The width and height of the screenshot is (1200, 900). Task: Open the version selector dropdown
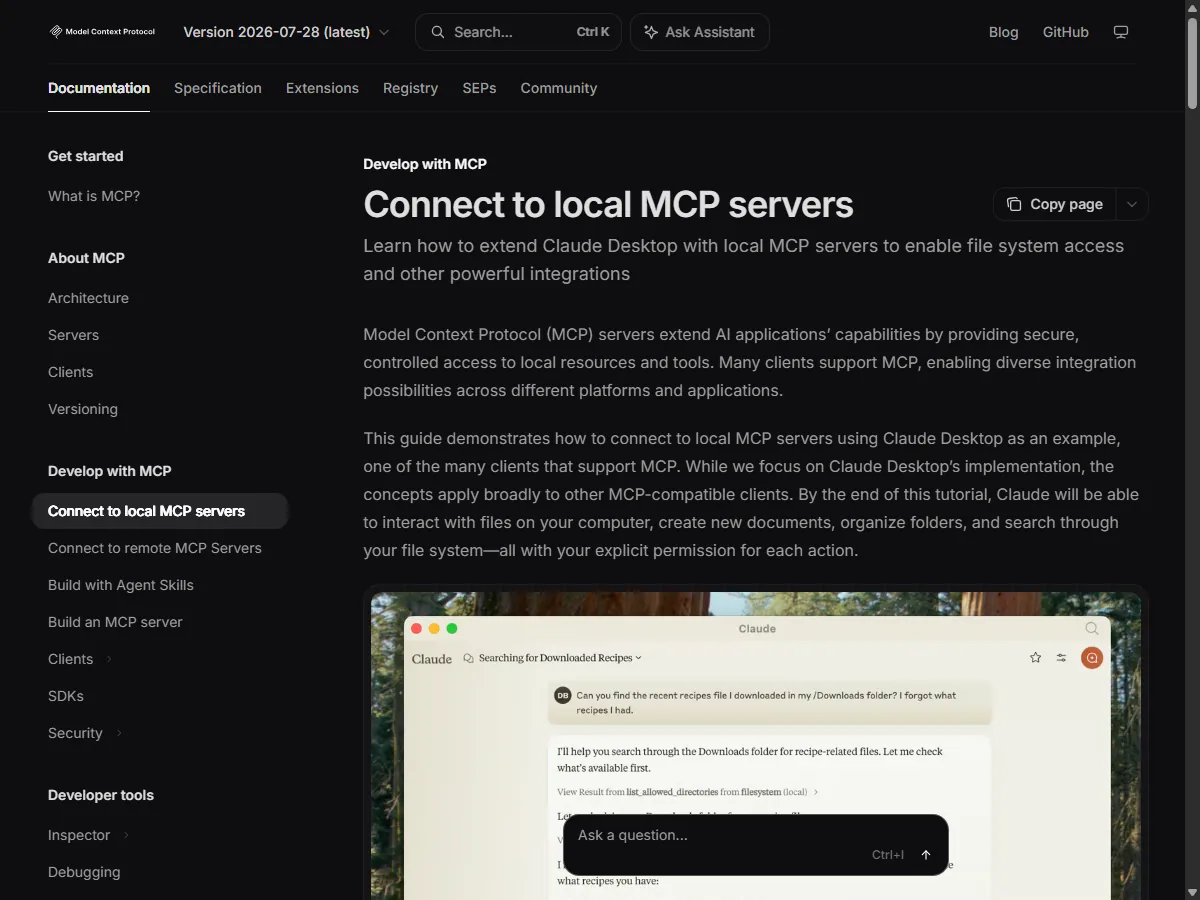point(286,32)
